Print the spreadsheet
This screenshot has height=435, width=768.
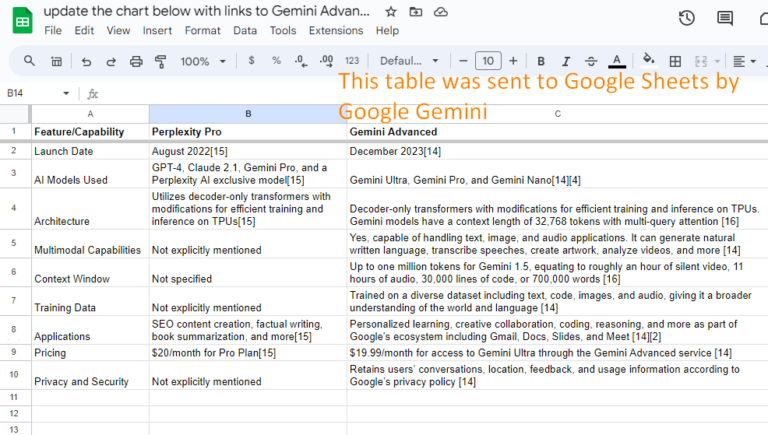click(x=136, y=61)
